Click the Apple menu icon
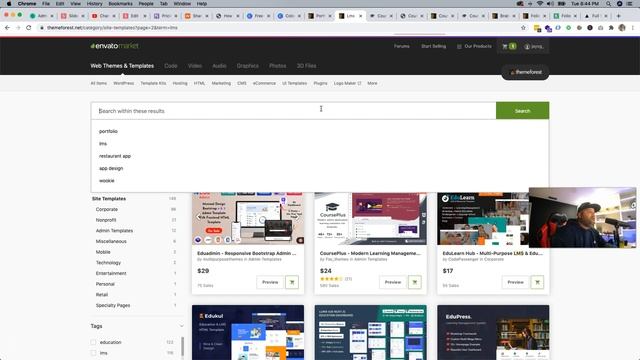Image resolution: width=640 pixels, height=360 pixels. pyautogui.click(x=9, y=4)
